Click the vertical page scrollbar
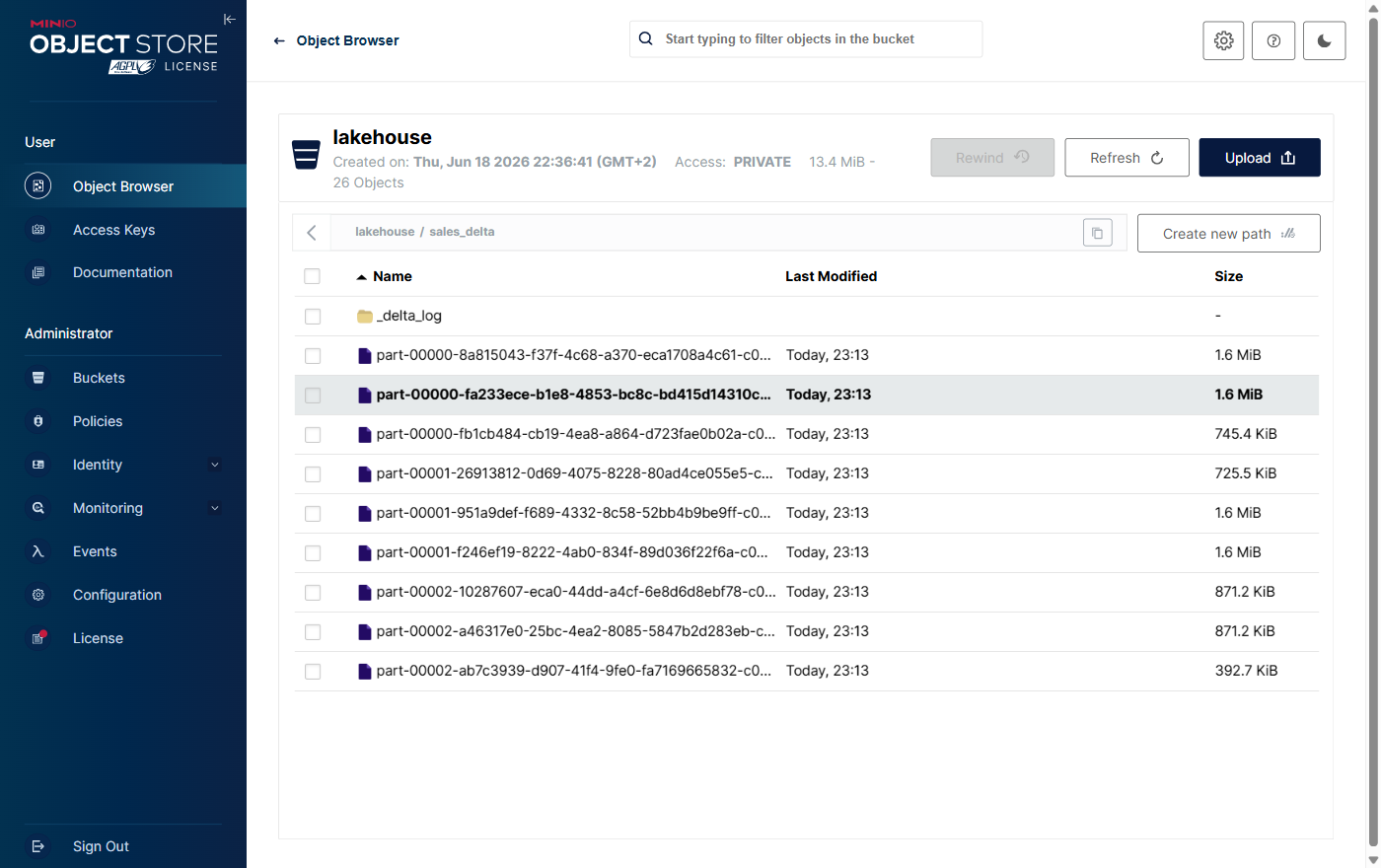Screen dimensions: 1381x868 click(x=1373, y=434)
